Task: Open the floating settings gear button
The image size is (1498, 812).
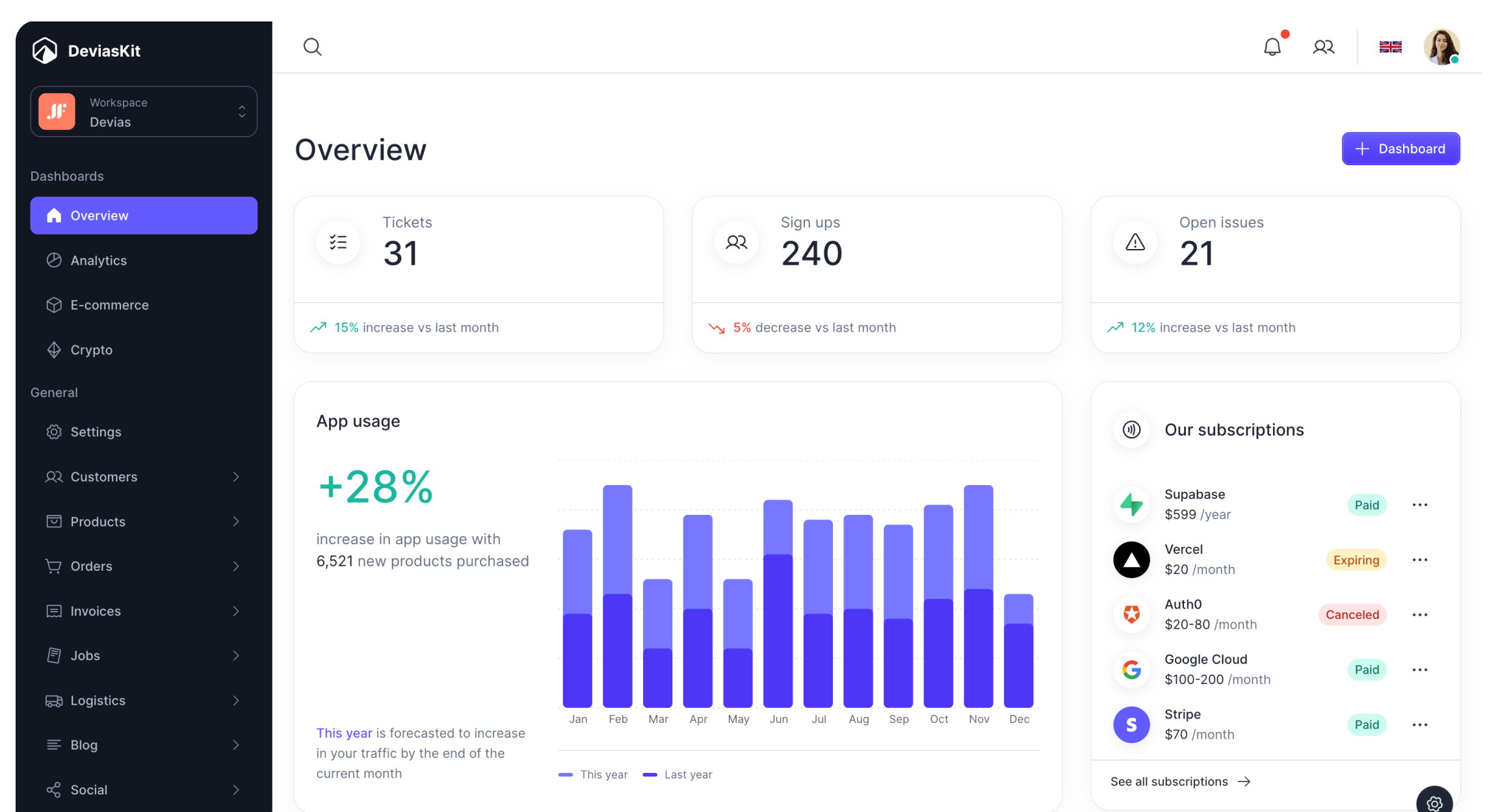Action: click(1434, 803)
